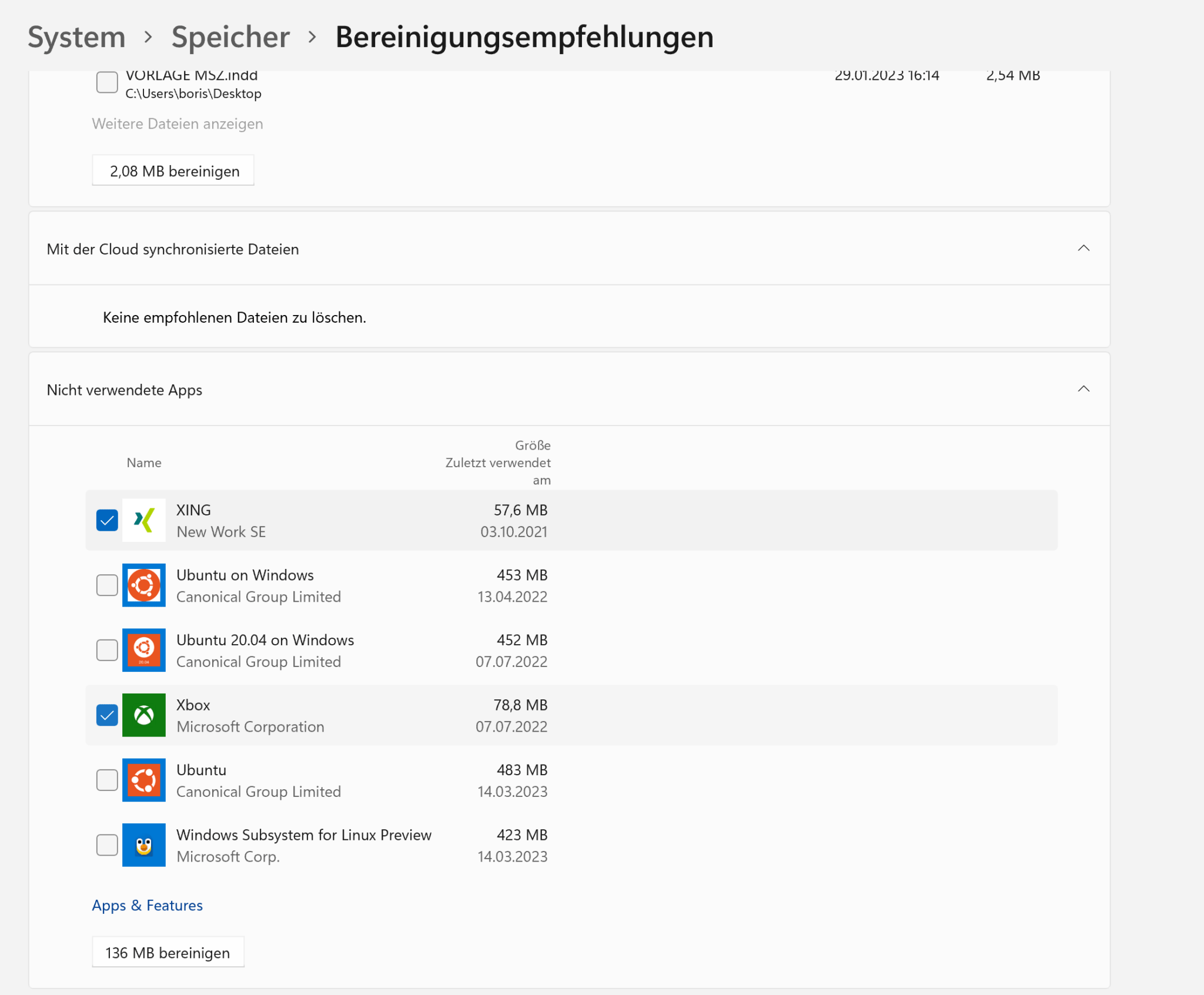Click the Ubuntu app icon
1204x995 pixels.
[x=143, y=780]
